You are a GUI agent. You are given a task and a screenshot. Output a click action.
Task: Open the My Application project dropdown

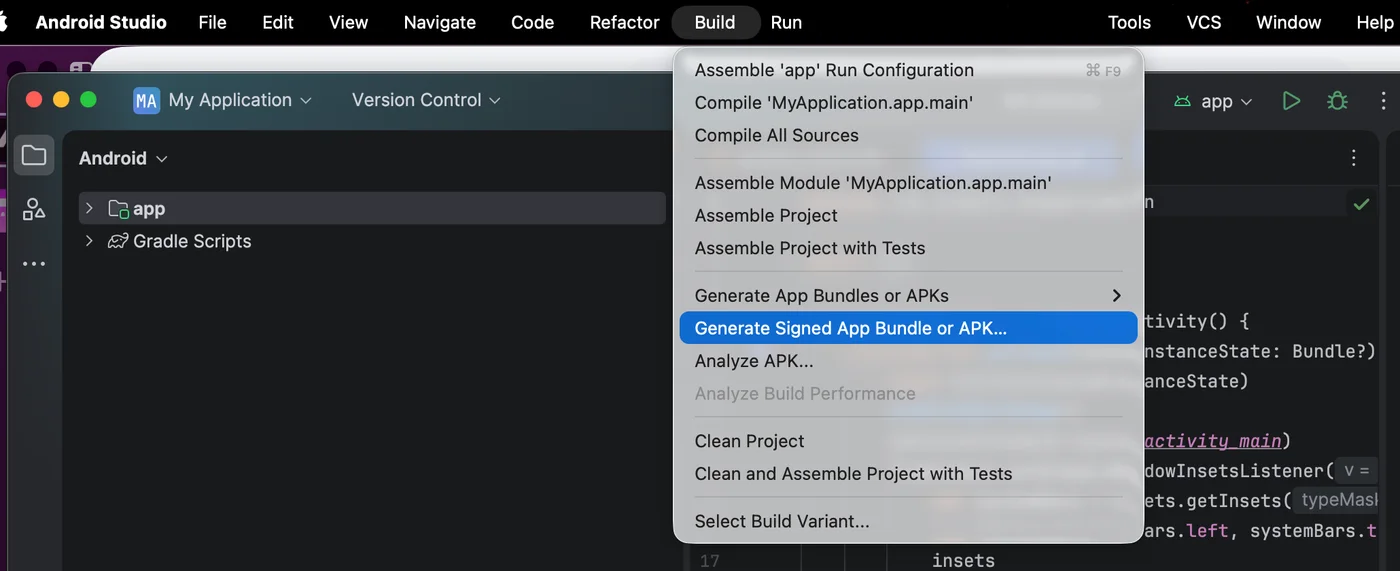(240, 100)
